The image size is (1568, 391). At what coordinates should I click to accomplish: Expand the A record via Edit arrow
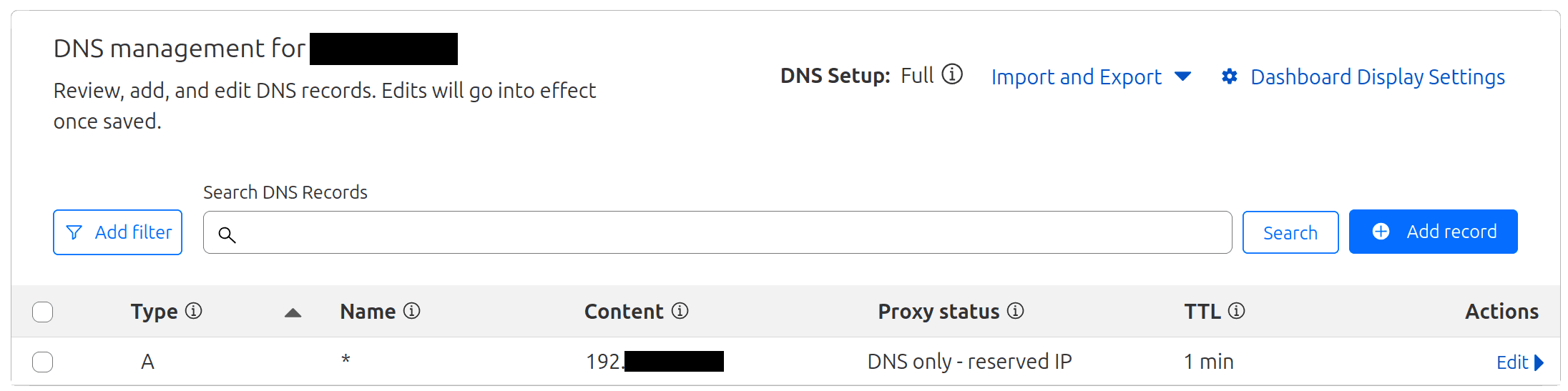click(1539, 362)
